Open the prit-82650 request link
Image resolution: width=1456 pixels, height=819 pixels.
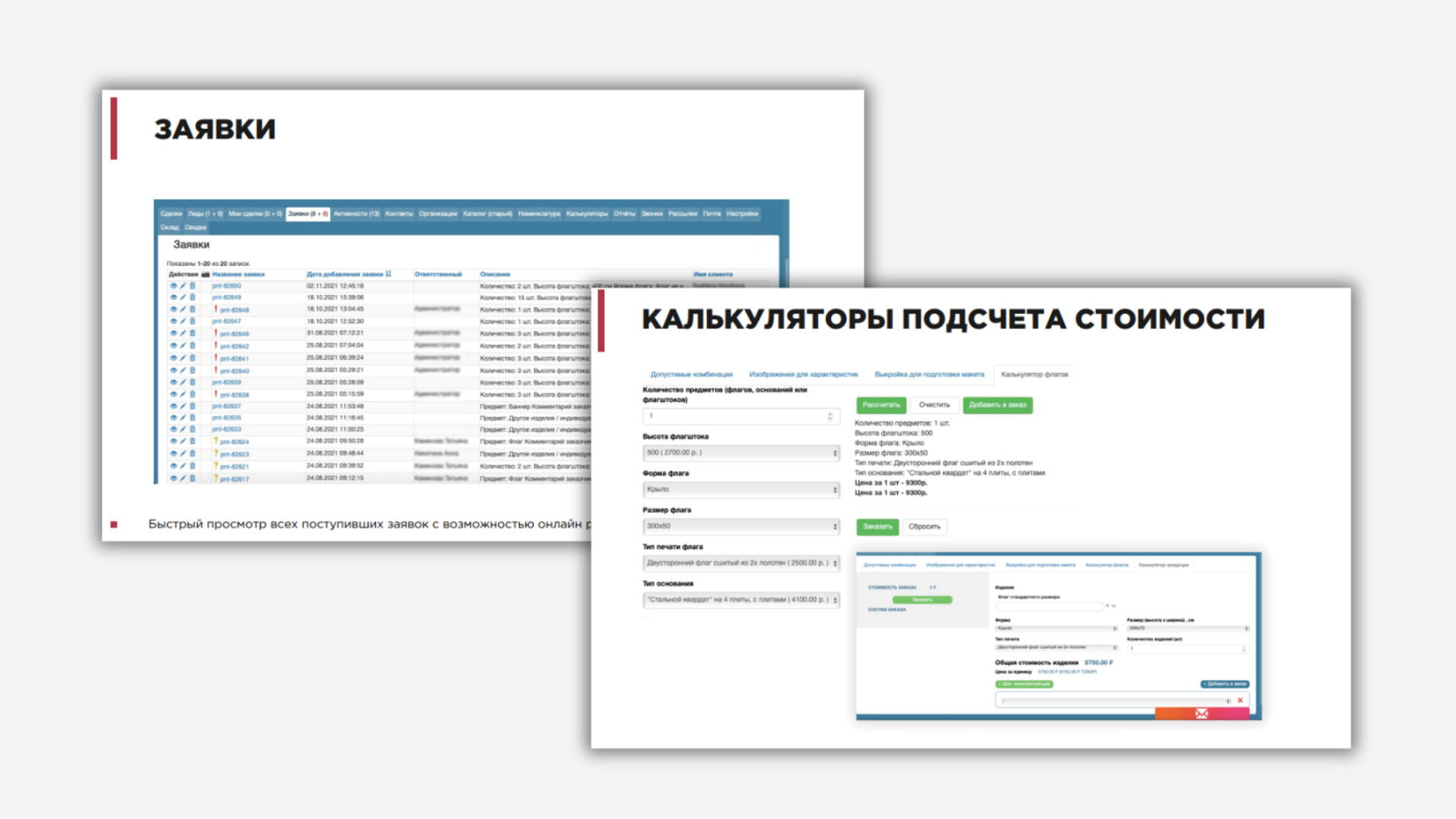pos(226,286)
